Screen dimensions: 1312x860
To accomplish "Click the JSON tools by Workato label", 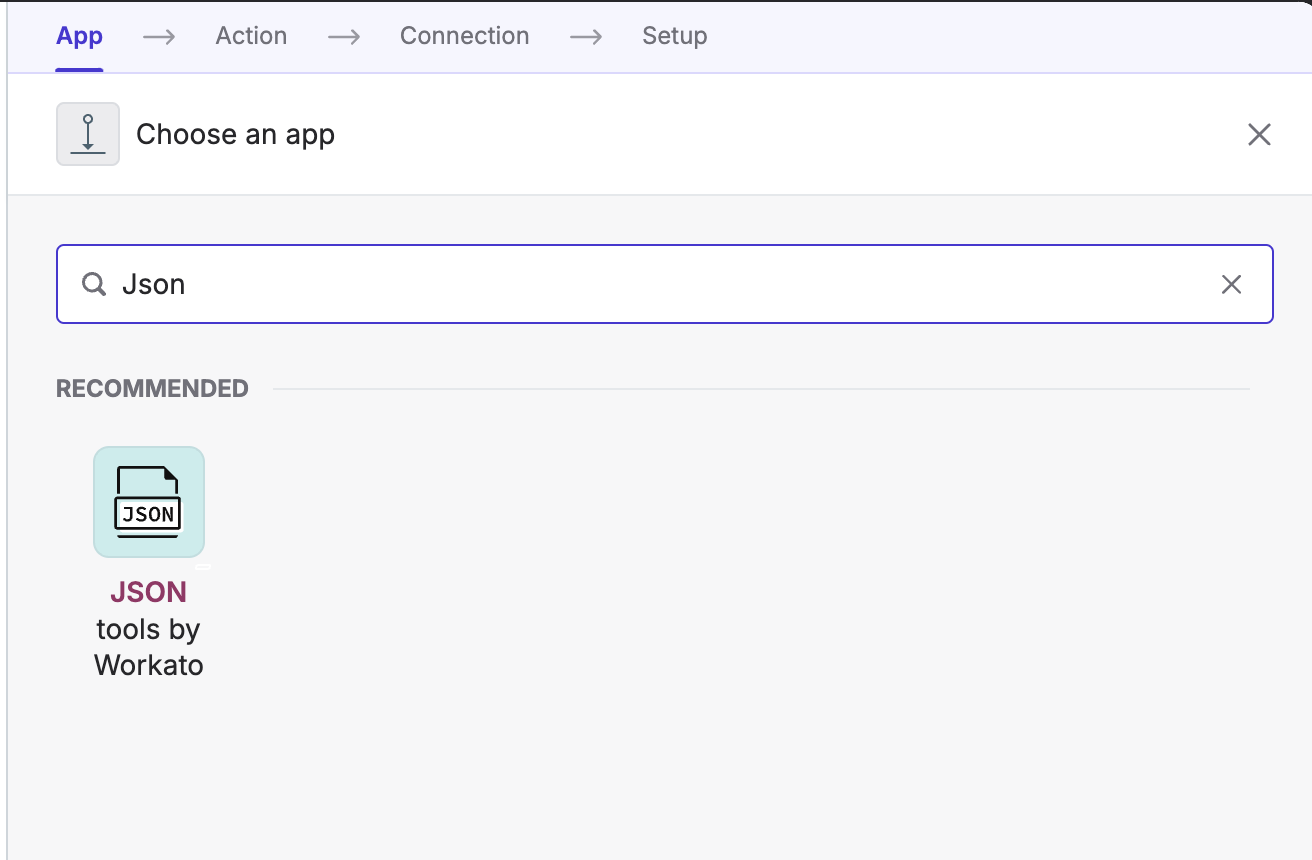I will click(149, 629).
